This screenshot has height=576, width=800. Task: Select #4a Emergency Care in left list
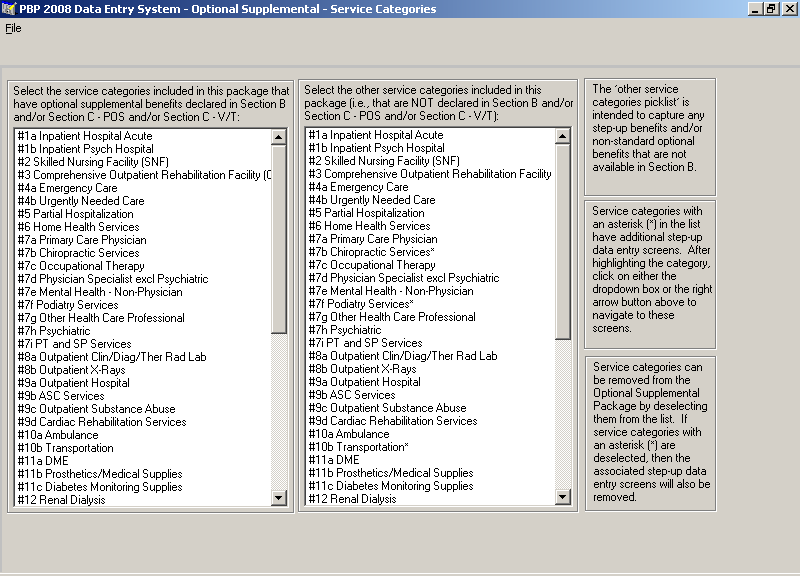[x=143, y=188]
